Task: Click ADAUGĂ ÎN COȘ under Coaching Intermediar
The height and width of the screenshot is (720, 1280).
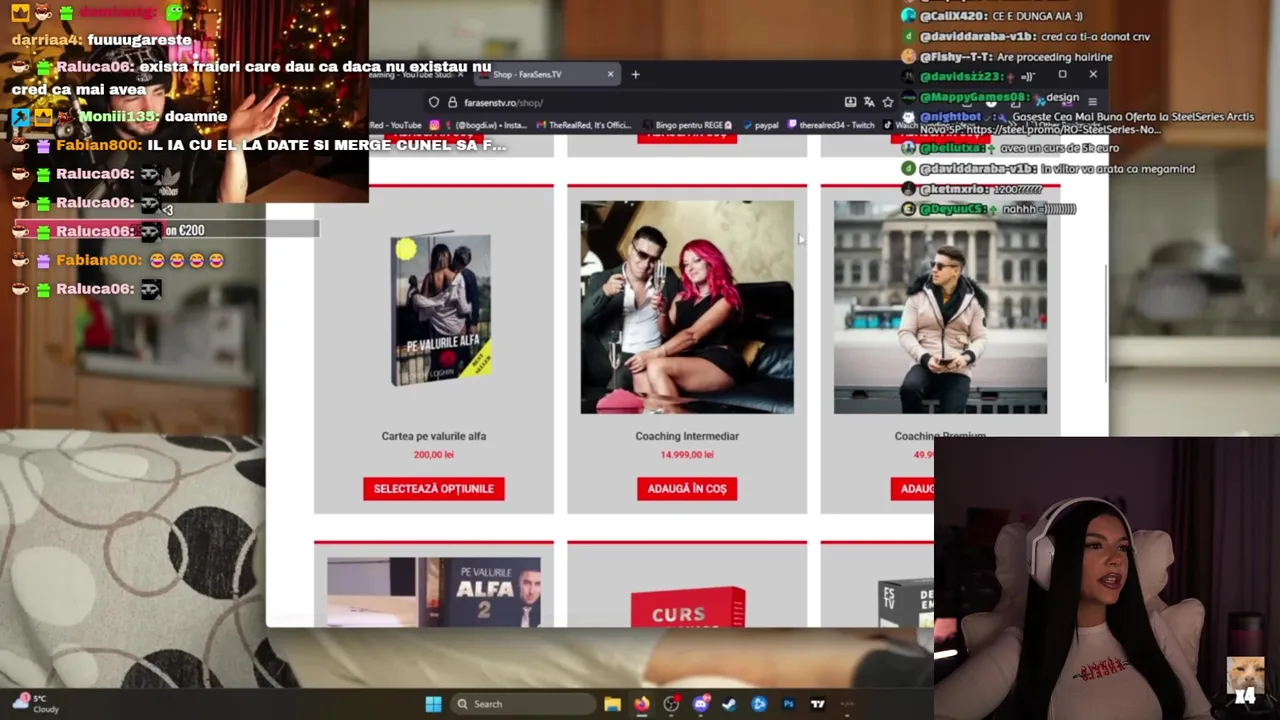Action: [x=686, y=489]
